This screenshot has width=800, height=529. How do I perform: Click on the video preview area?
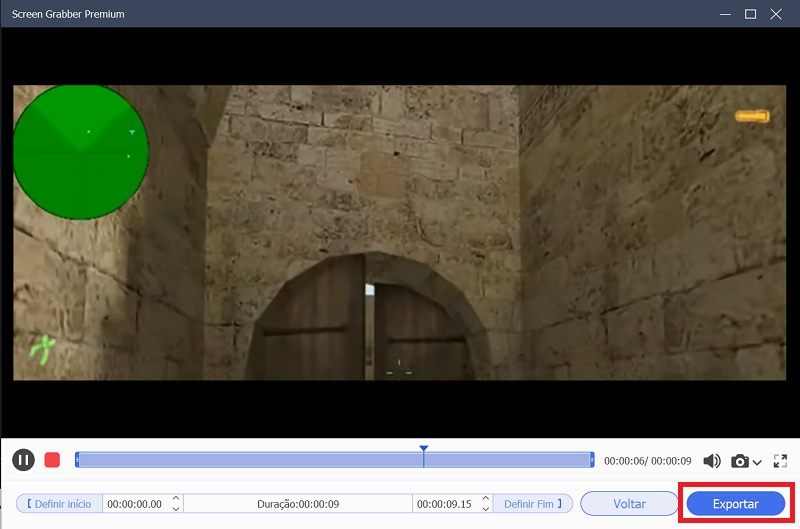tap(400, 232)
